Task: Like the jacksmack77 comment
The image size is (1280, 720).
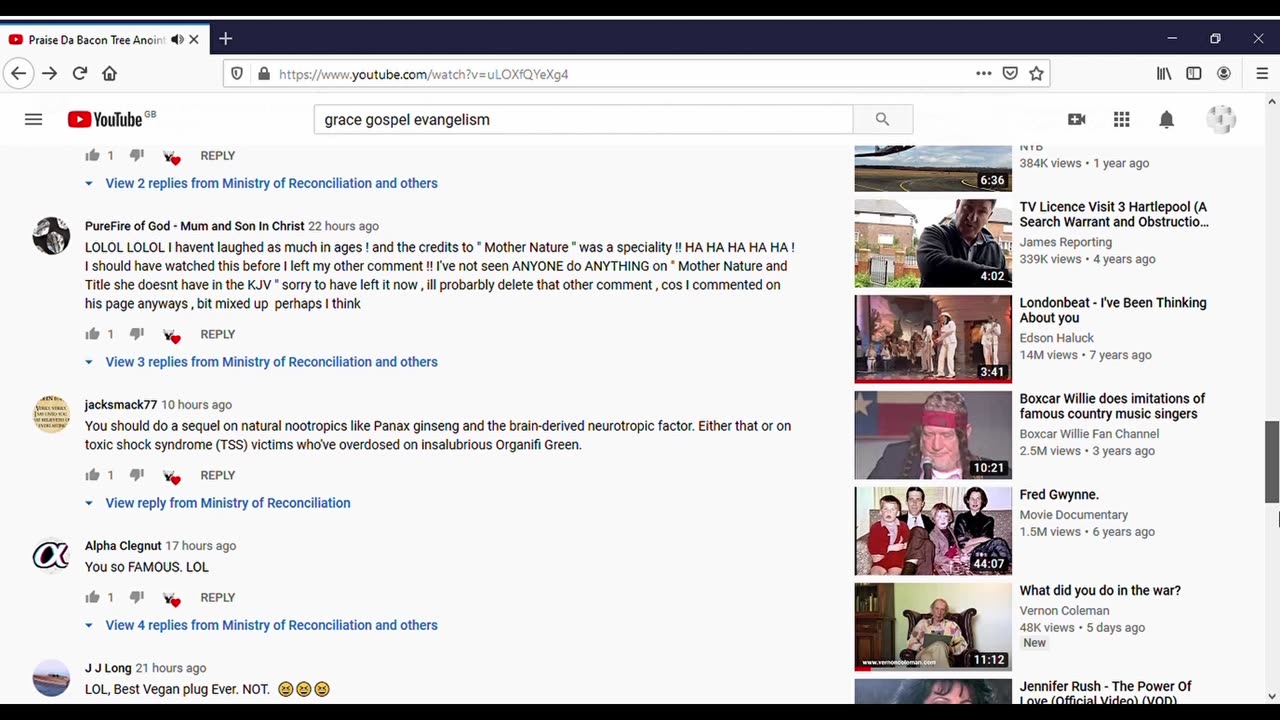Action: pyautogui.click(x=93, y=475)
